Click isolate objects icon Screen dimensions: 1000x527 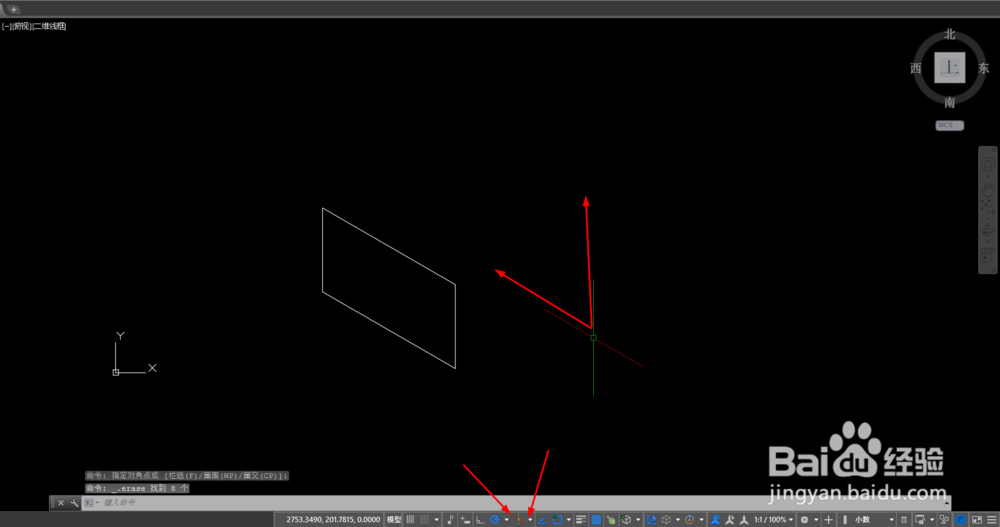[944, 519]
